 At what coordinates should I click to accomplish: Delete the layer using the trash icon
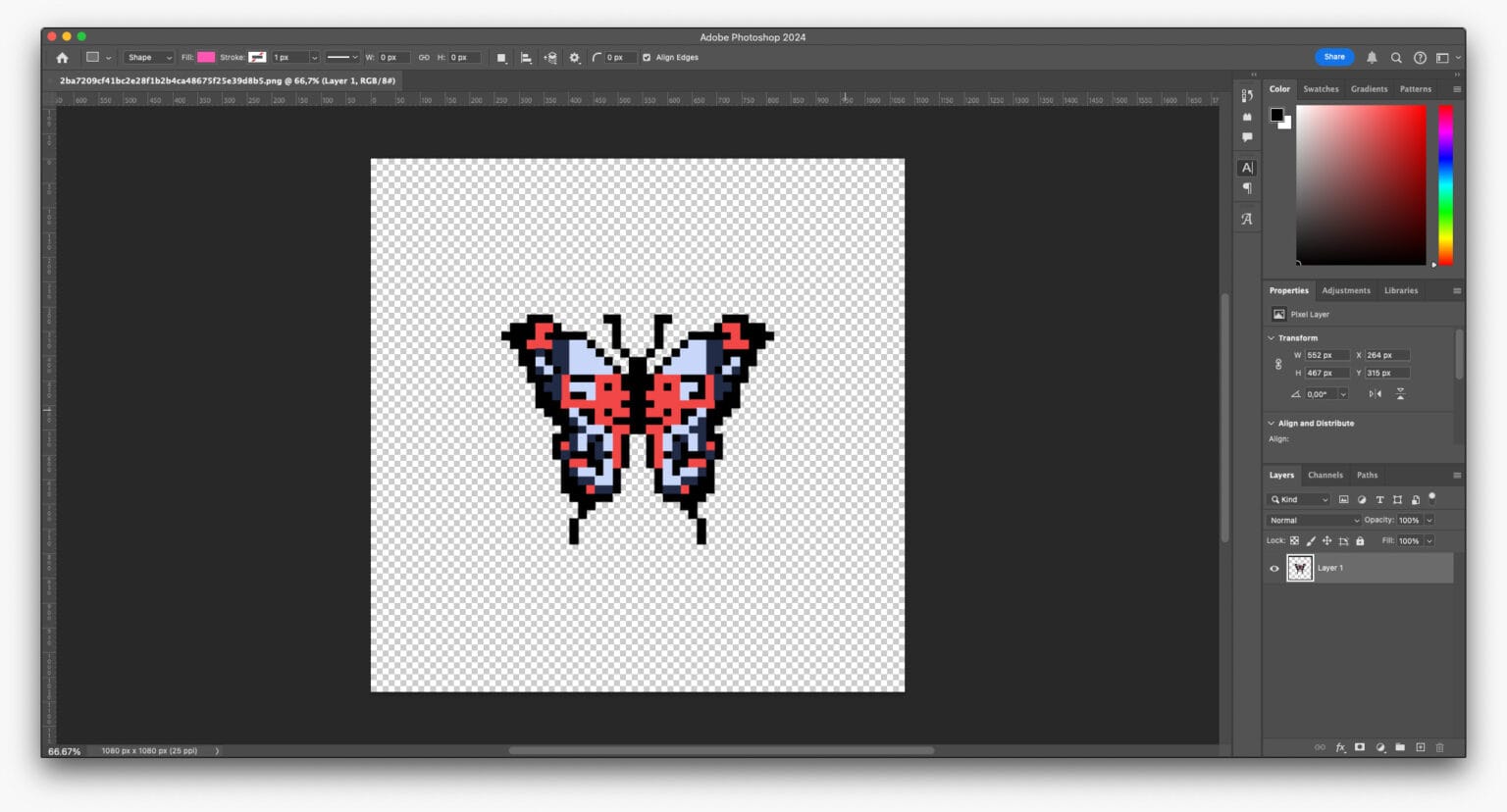tap(1440, 747)
